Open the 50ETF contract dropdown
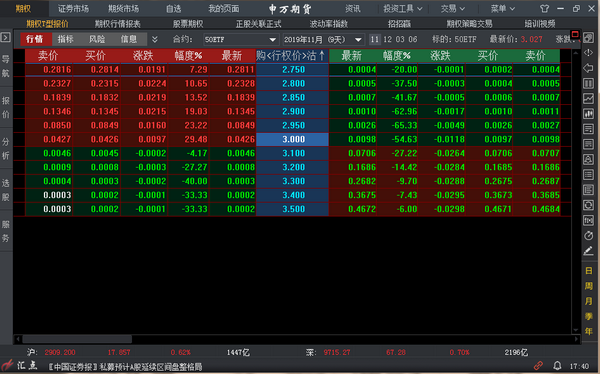 coord(240,39)
